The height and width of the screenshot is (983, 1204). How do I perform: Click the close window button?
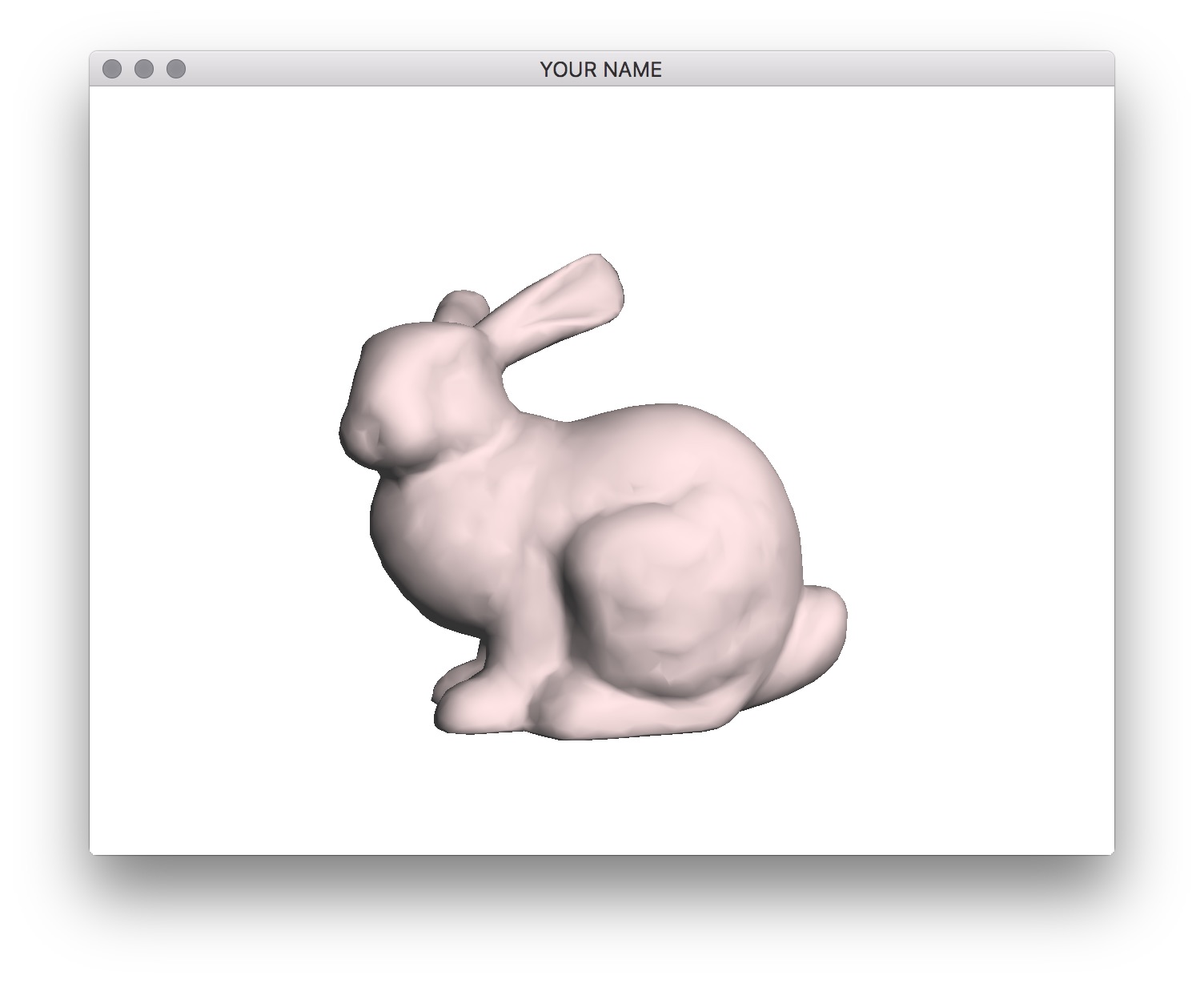pos(112,69)
